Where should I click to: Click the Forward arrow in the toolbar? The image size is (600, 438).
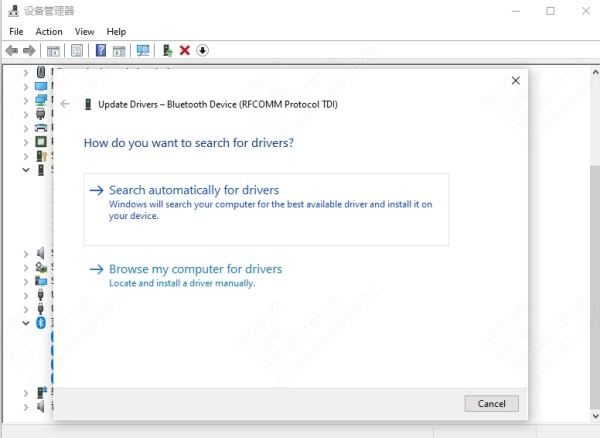coord(29,50)
